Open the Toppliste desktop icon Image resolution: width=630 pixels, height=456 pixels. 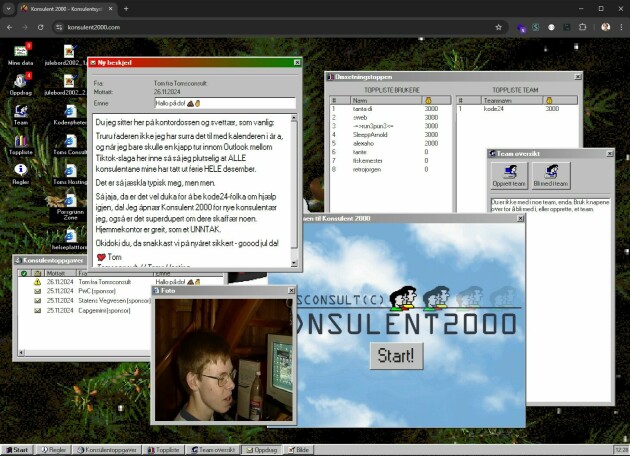pos(20,144)
